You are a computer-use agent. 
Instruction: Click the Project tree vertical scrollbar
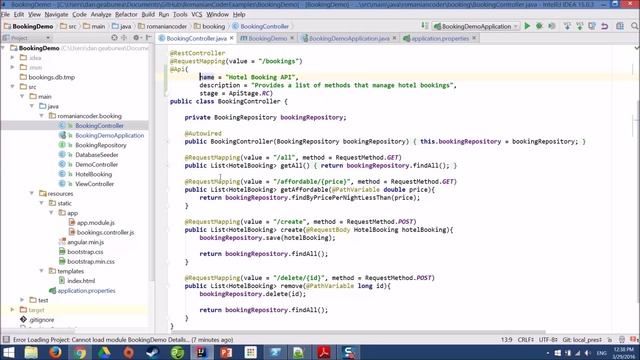point(152,161)
